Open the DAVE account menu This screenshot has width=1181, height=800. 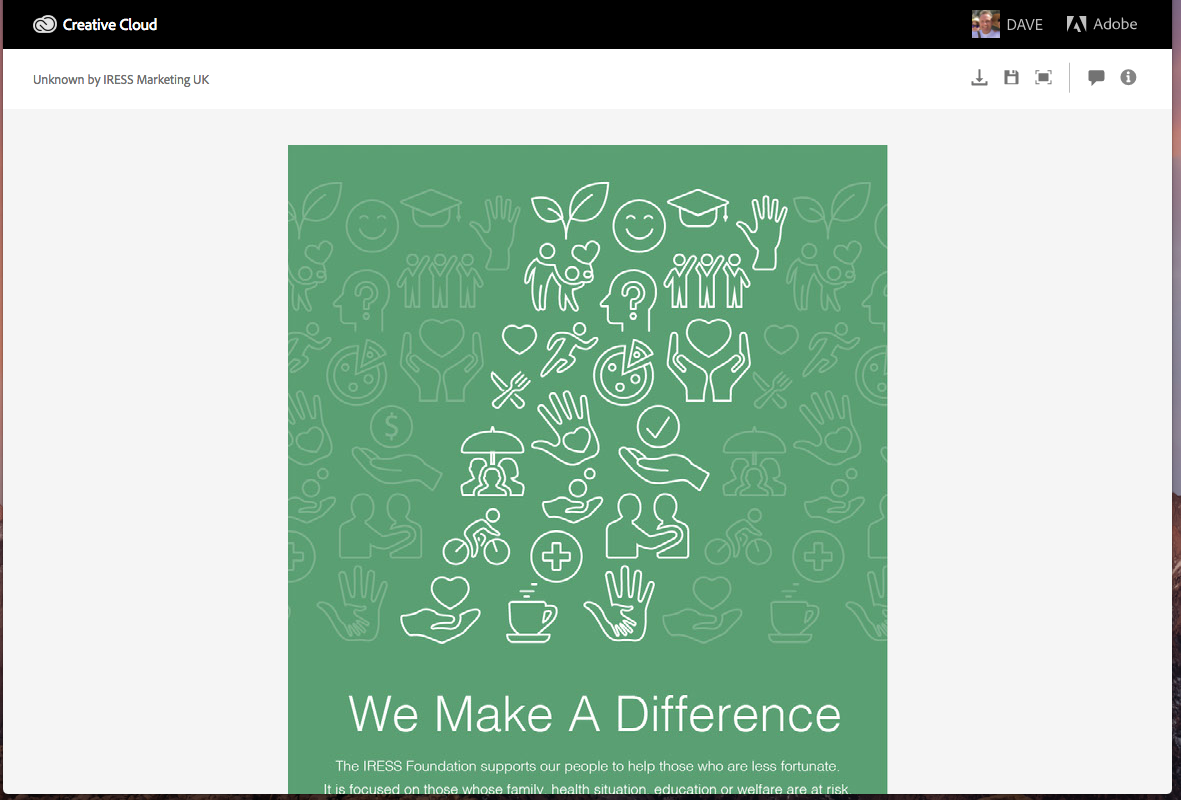(x=1007, y=24)
